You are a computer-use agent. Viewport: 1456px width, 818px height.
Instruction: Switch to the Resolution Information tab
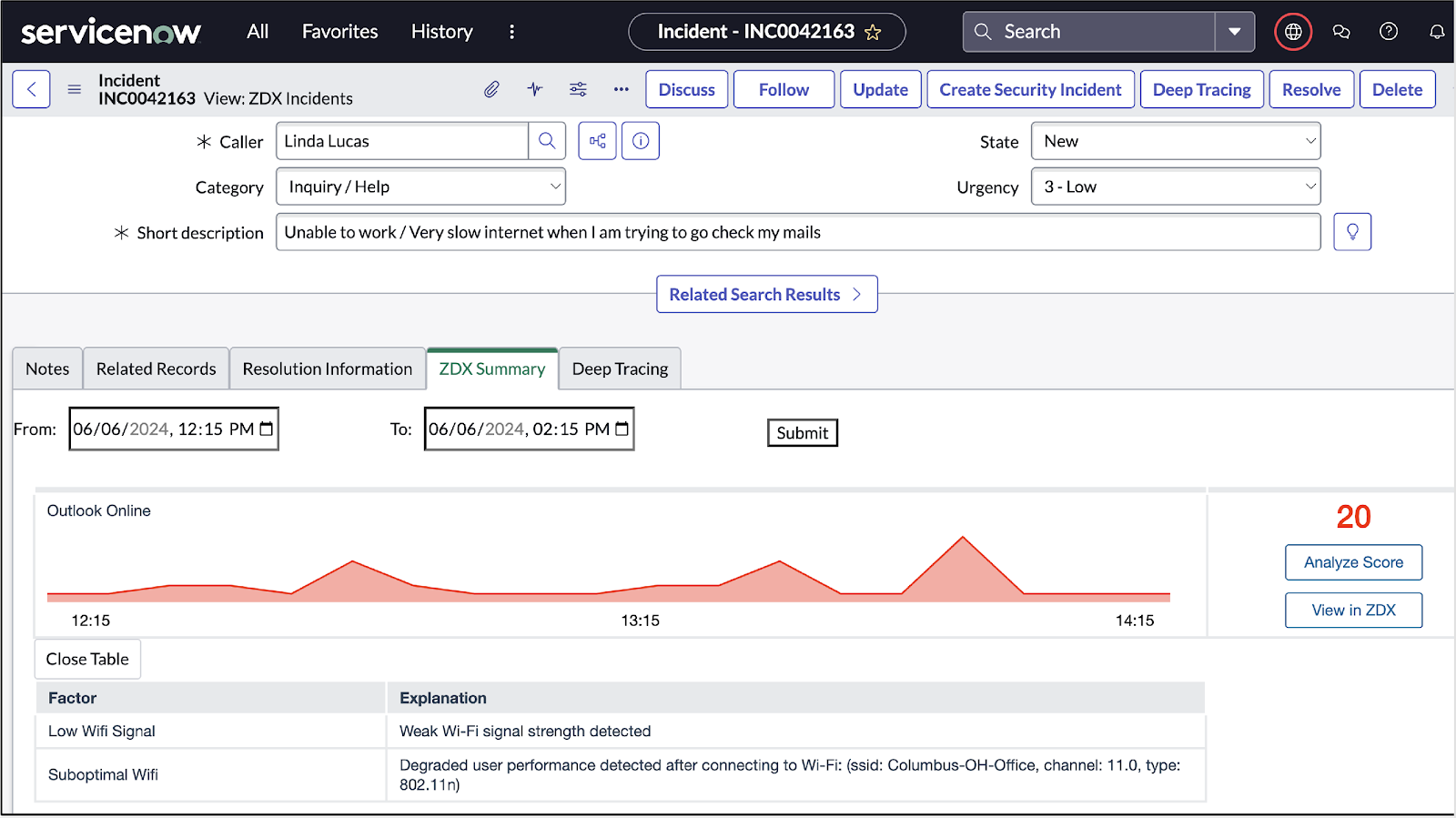(x=328, y=369)
